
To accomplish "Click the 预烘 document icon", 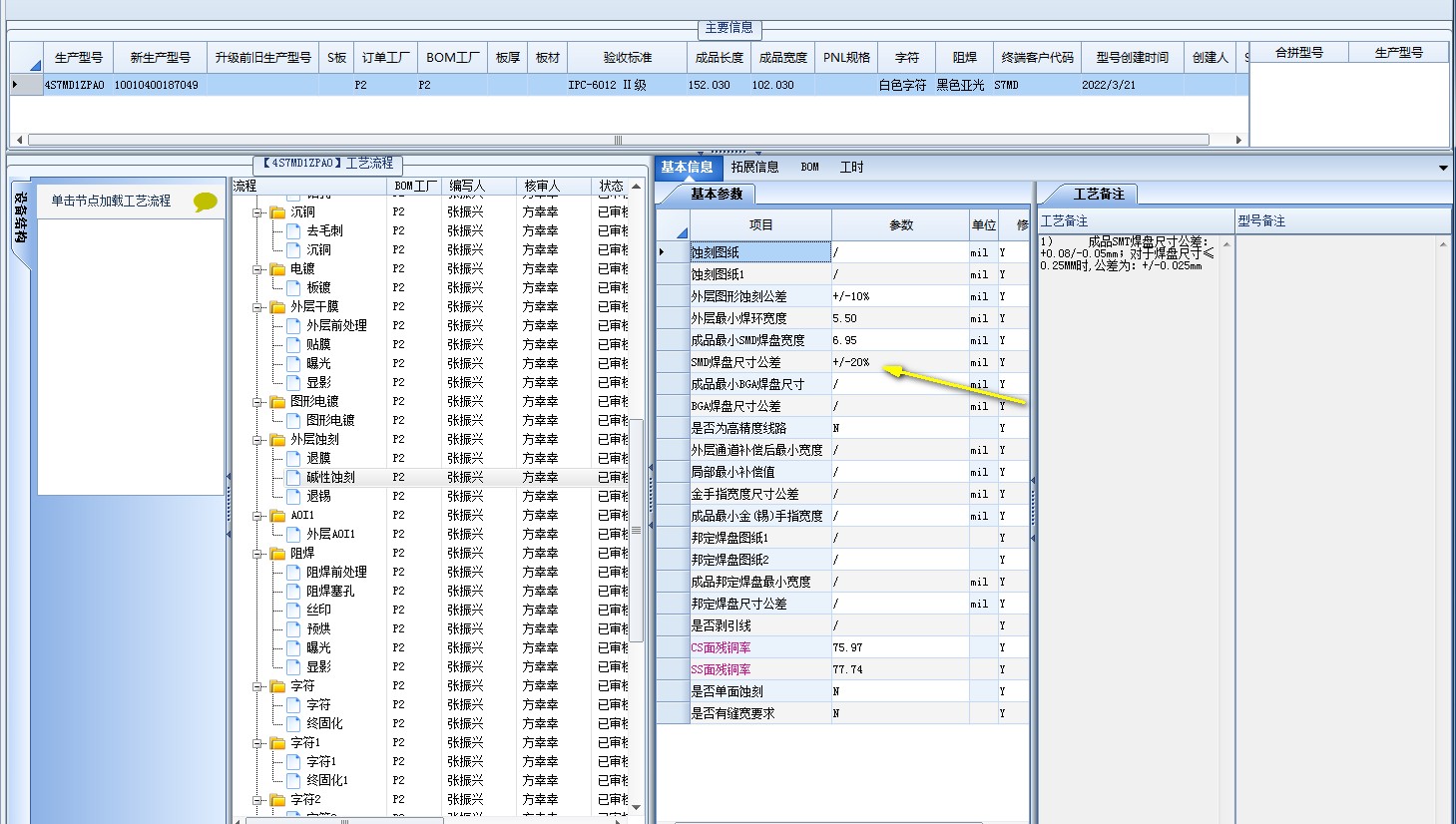I will [293, 628].
